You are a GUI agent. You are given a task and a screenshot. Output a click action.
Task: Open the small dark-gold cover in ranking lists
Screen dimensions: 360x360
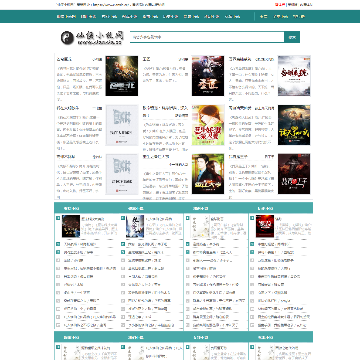(x=71, y=226)
